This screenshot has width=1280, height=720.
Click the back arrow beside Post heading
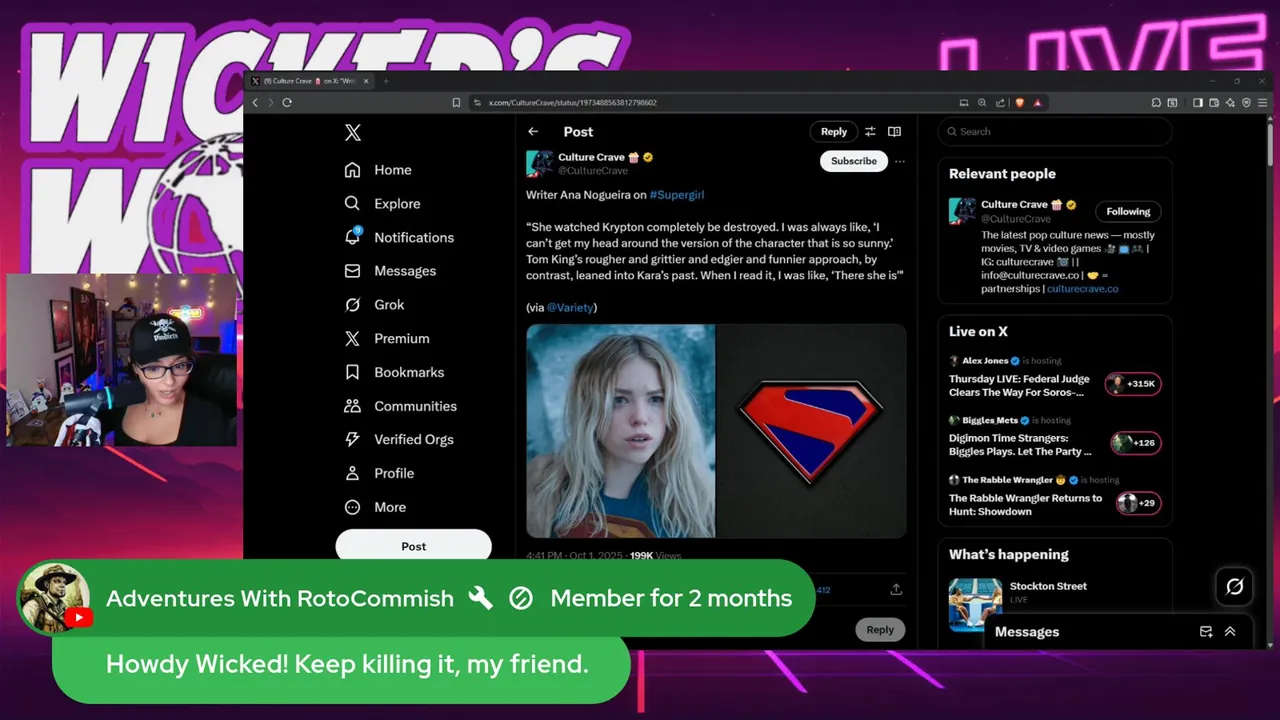pos(533,131)
